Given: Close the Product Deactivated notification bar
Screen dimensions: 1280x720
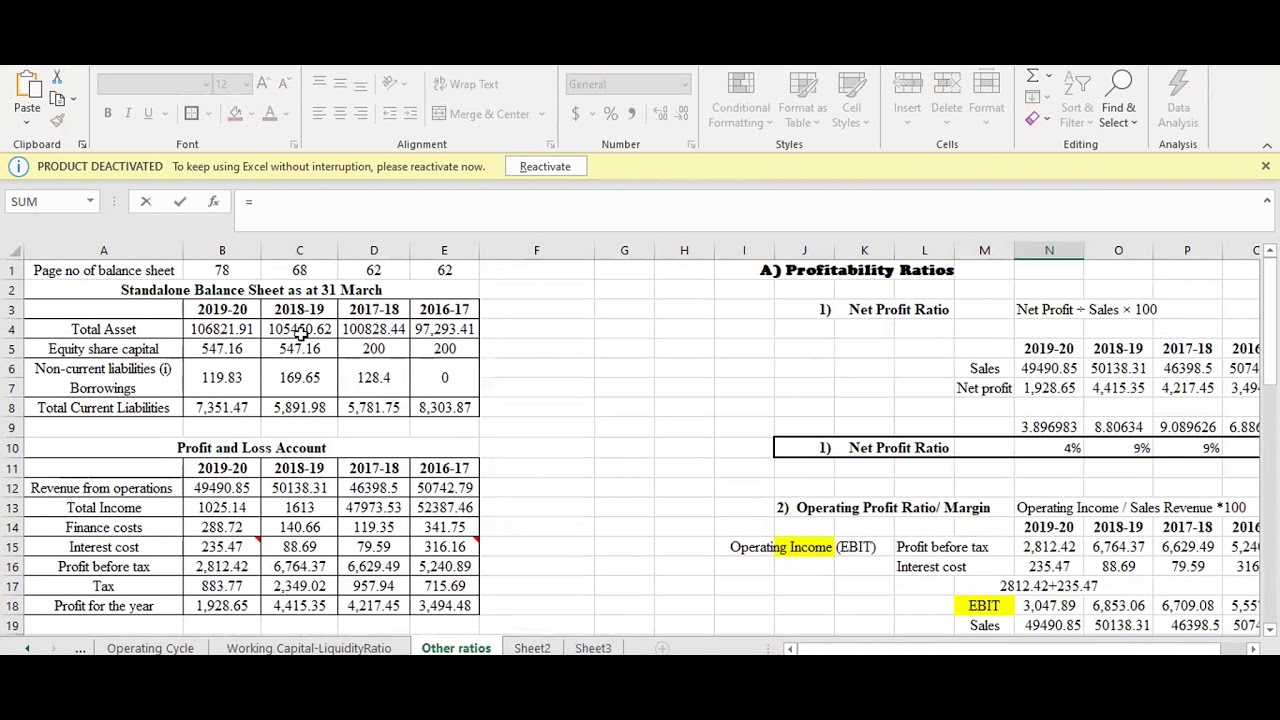Looking at the screenshot, I should [1265, 167].
